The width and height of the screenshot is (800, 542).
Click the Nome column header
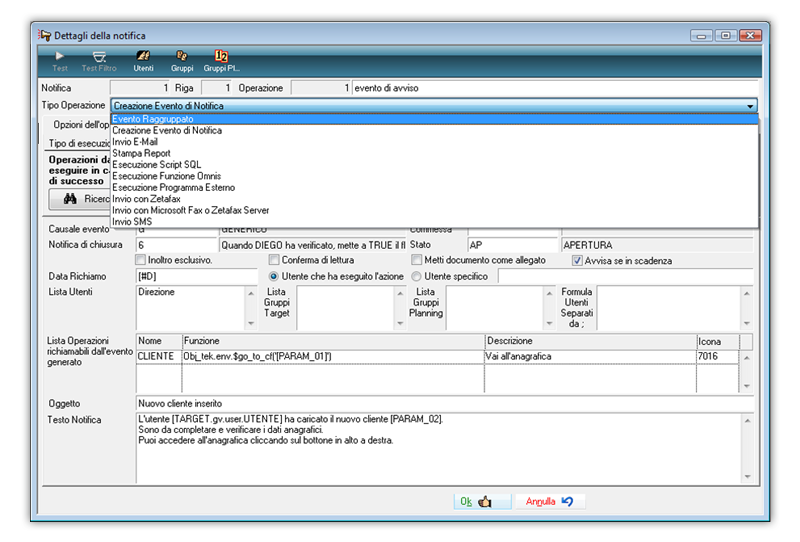[159, 341]
